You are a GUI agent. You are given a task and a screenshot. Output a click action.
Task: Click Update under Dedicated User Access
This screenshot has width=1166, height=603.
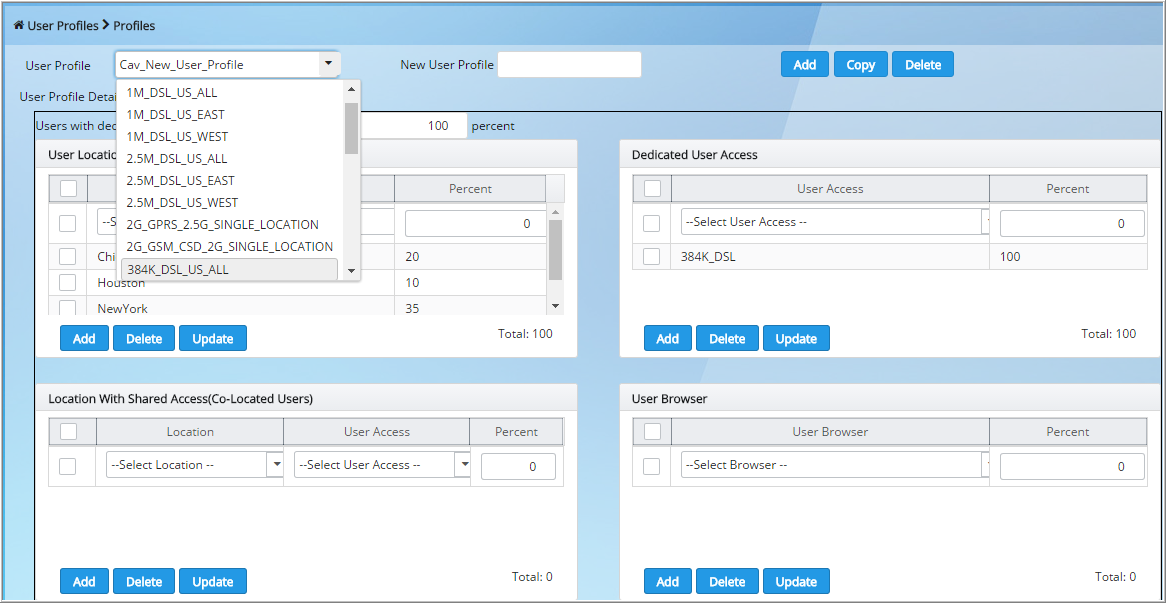click(796, 339)
